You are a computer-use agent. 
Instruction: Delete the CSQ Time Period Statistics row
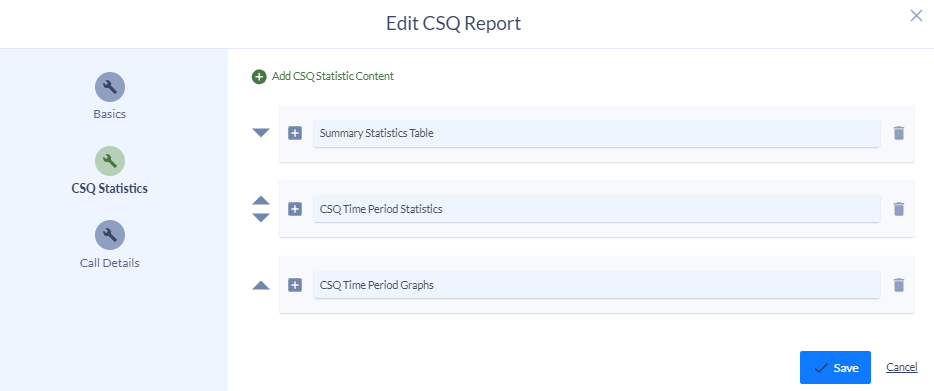(x=899, y=209)
